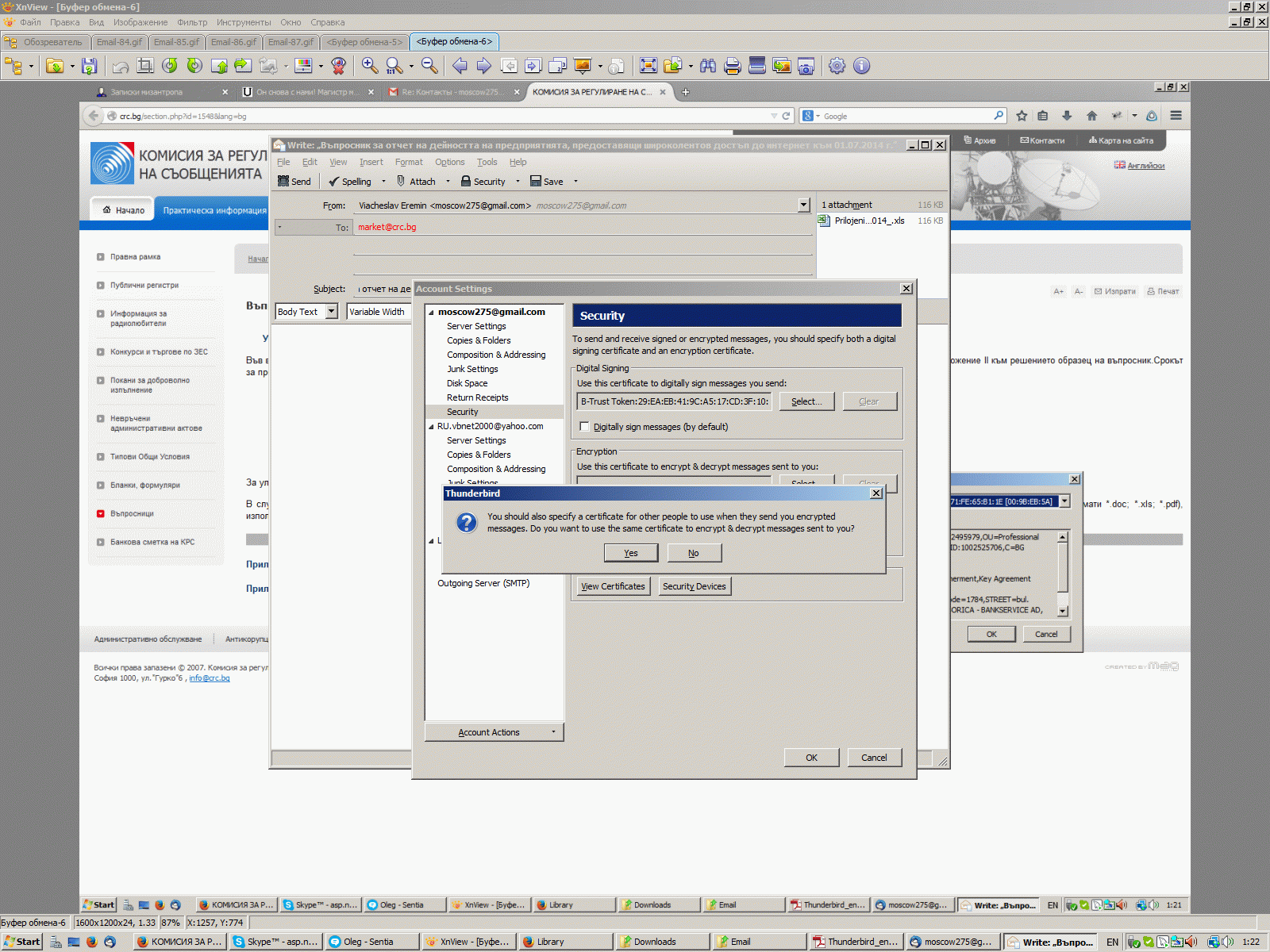Screen dimensions: 1270x952
Task: Click the Въпросници sidebar link on the website
Action: 132,514
